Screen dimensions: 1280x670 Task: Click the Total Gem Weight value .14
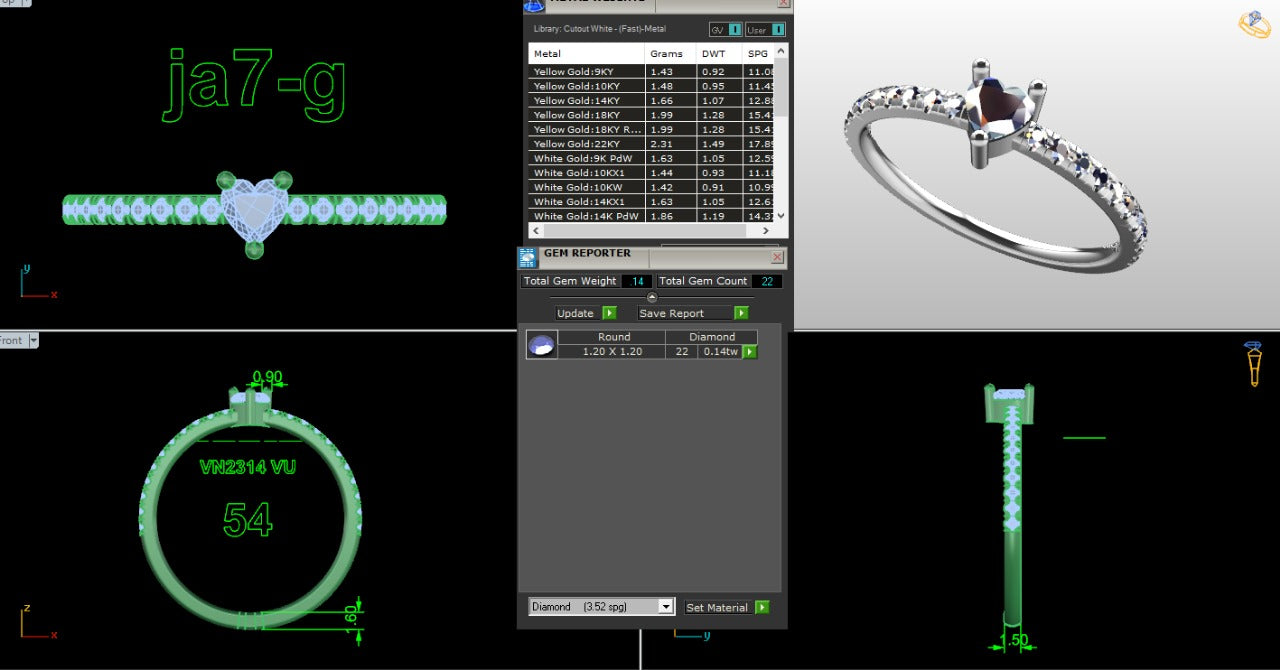pyautogui.click(x=637, y=281)
